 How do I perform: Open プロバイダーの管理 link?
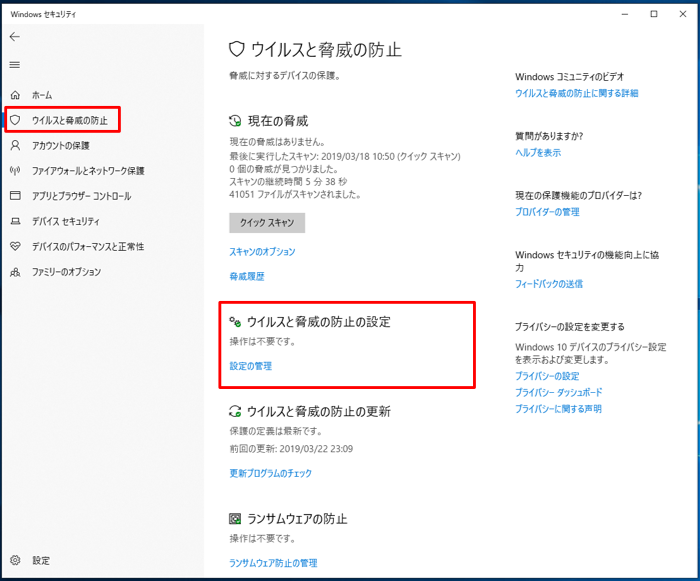click(x=547, y=212)
